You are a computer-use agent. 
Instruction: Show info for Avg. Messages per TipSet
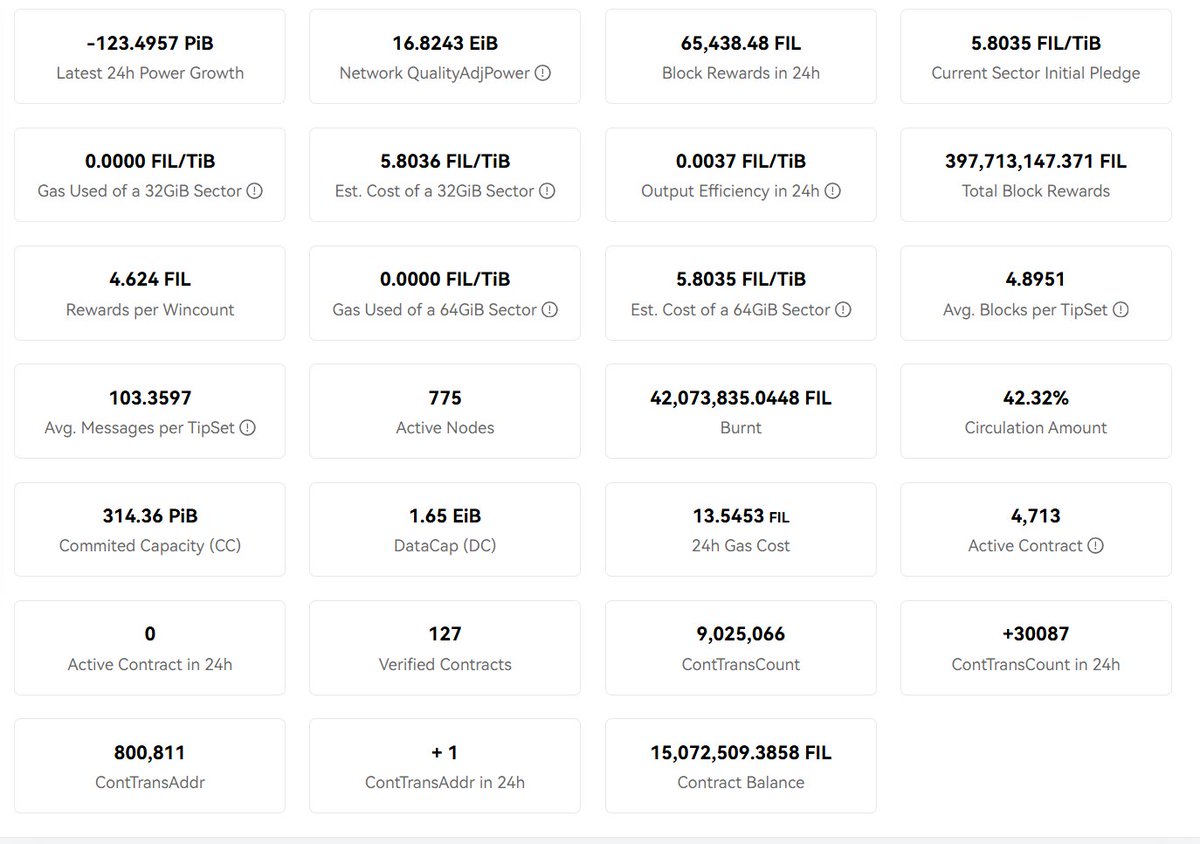tap(247, 428)
